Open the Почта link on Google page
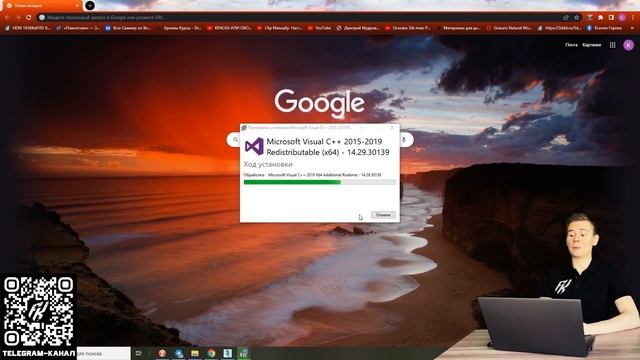The height and width of the screenshot is (360, 640). pyautogui.click(x=571, y=45)
